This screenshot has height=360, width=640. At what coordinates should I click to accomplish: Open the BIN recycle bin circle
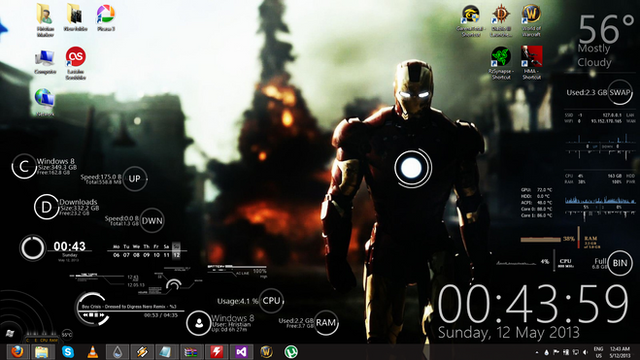[620, 263]
